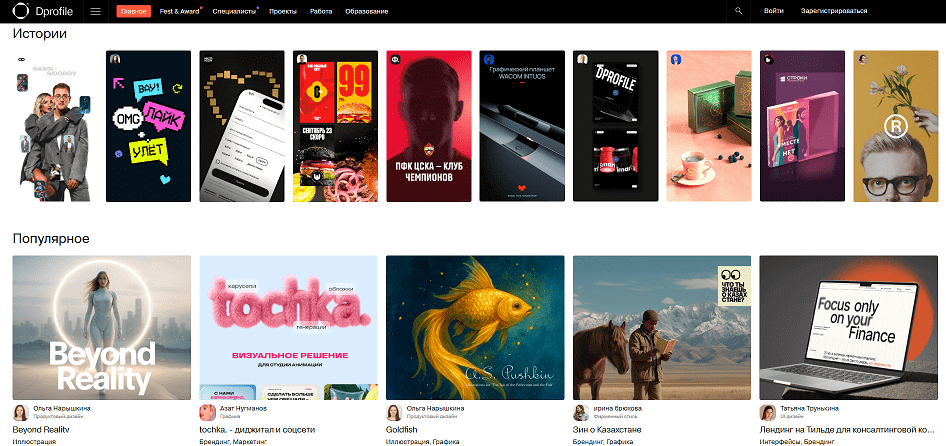Click avatar icon on ЦСКА story
This screenshot has height=446, width=946.
point(396,59)
